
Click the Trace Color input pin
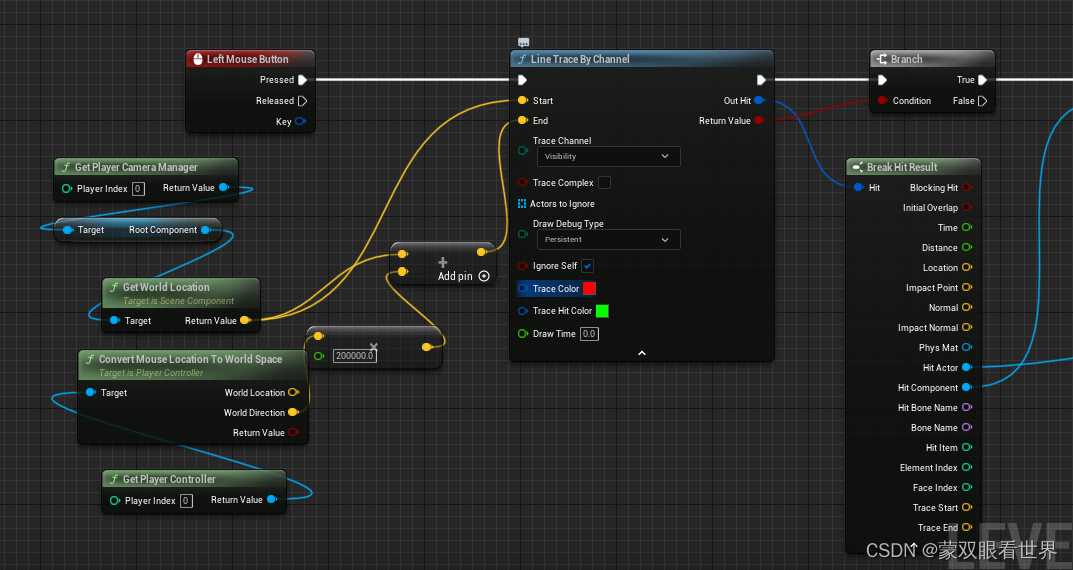pos(523,289)
